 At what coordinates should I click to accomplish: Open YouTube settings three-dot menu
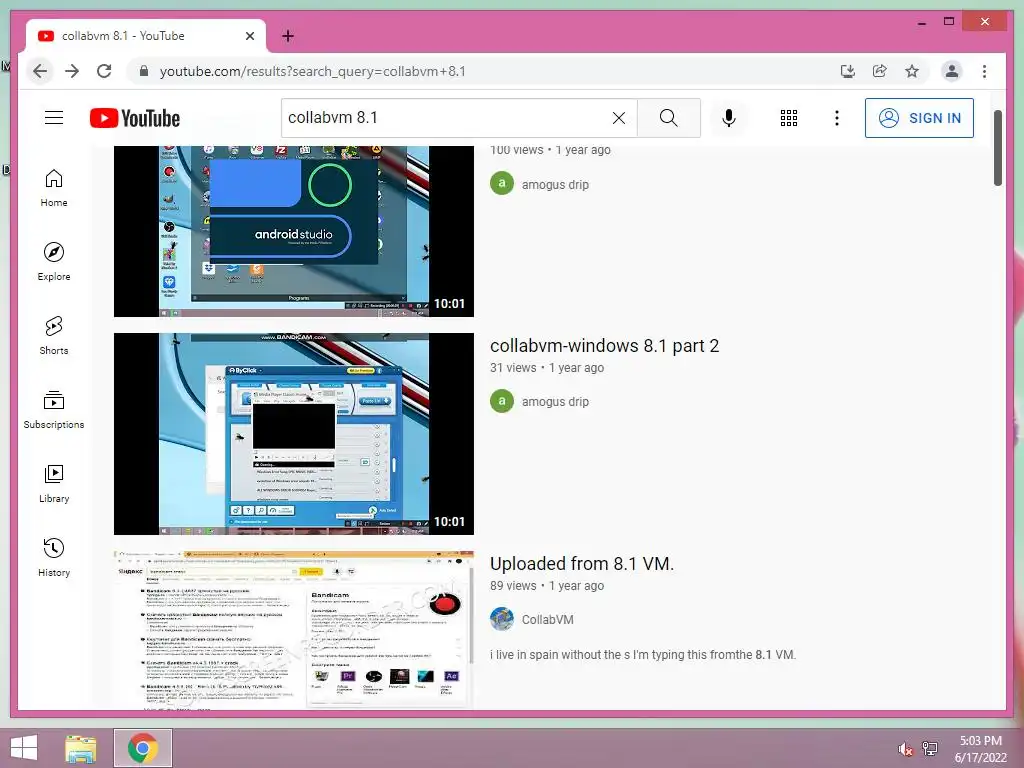[x=837, y=118]
